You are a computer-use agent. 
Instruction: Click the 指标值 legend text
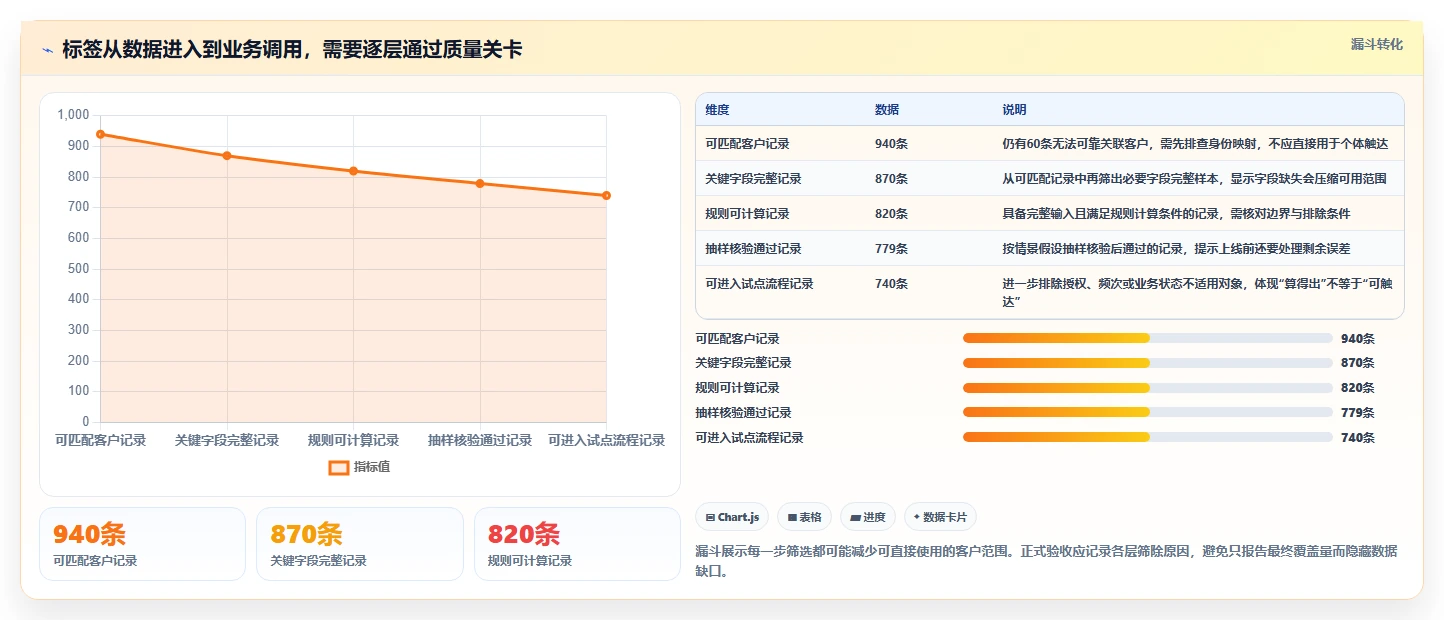point(372,467)
